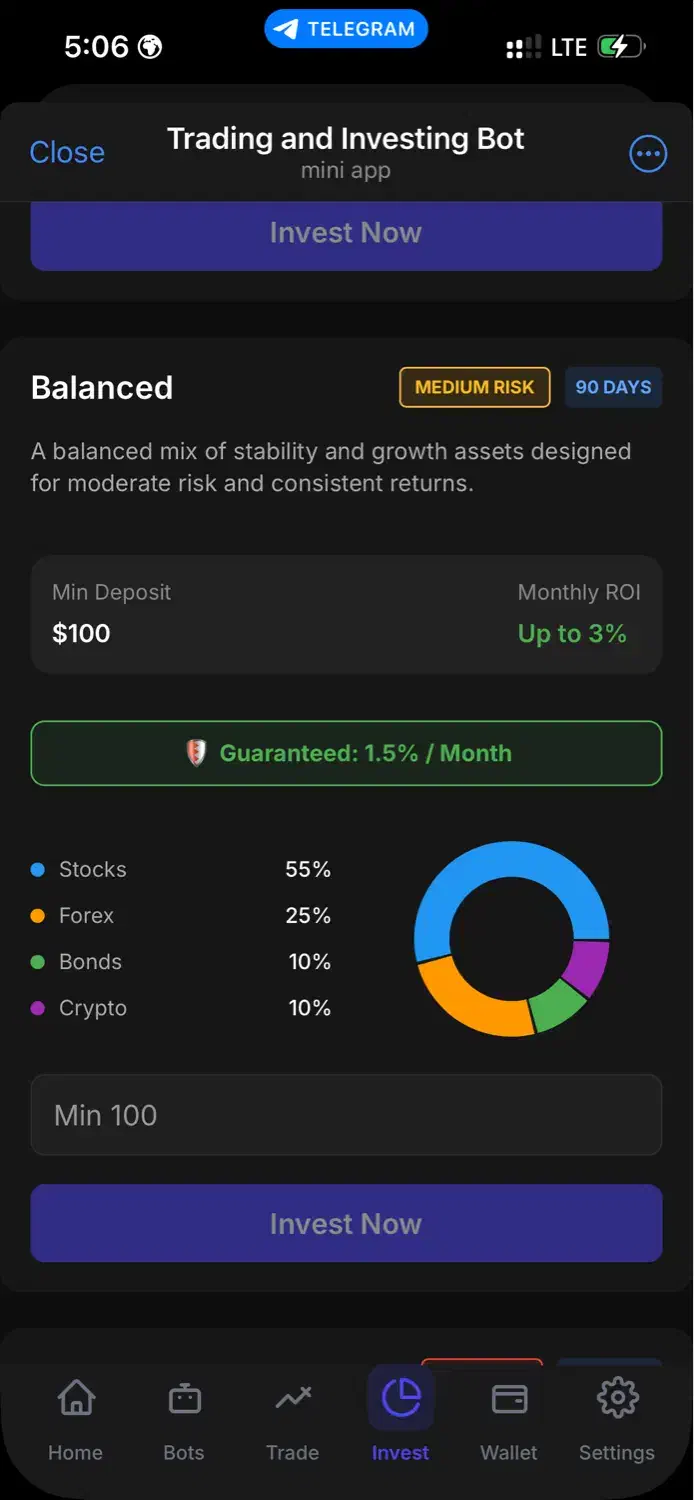Click the green Bonds legend dot
Screen dimensions: 694x1500
tap(38, 962)
